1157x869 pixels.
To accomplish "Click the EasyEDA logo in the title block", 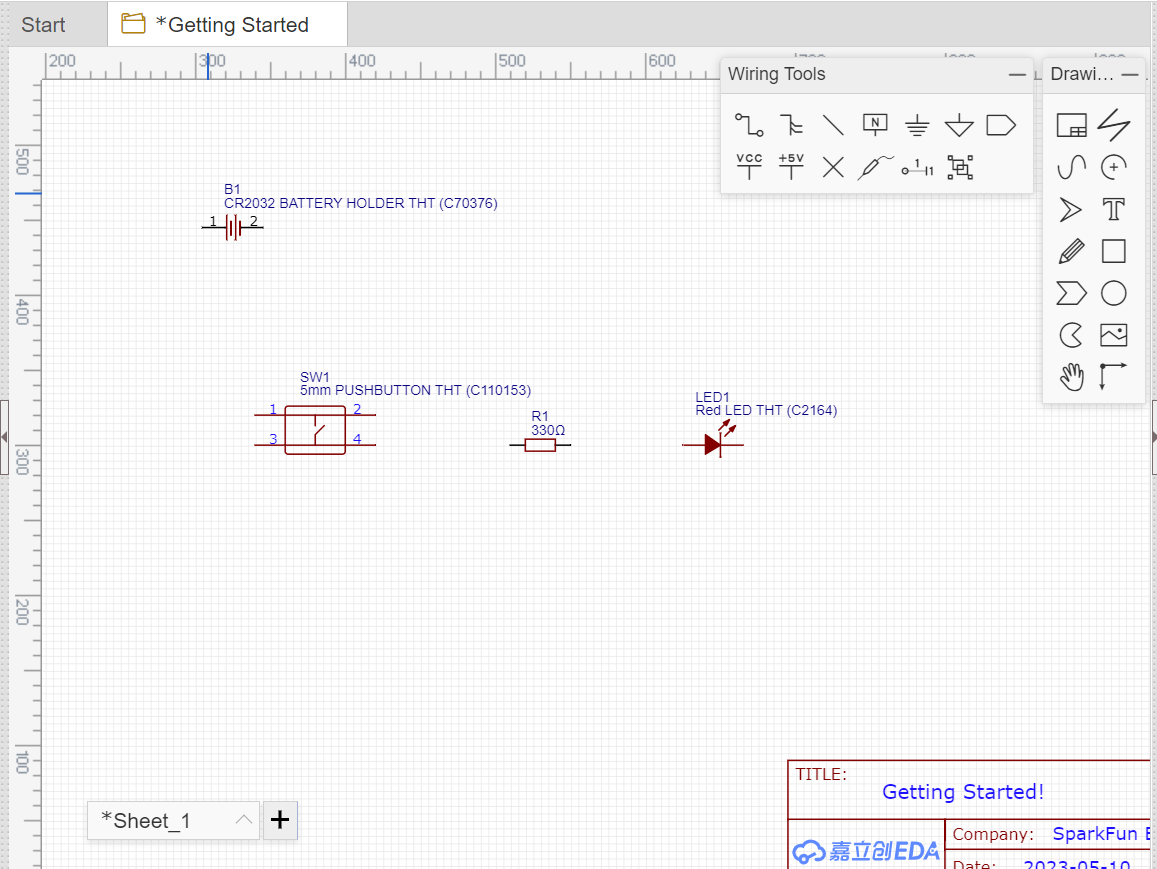I will (866, 850).
